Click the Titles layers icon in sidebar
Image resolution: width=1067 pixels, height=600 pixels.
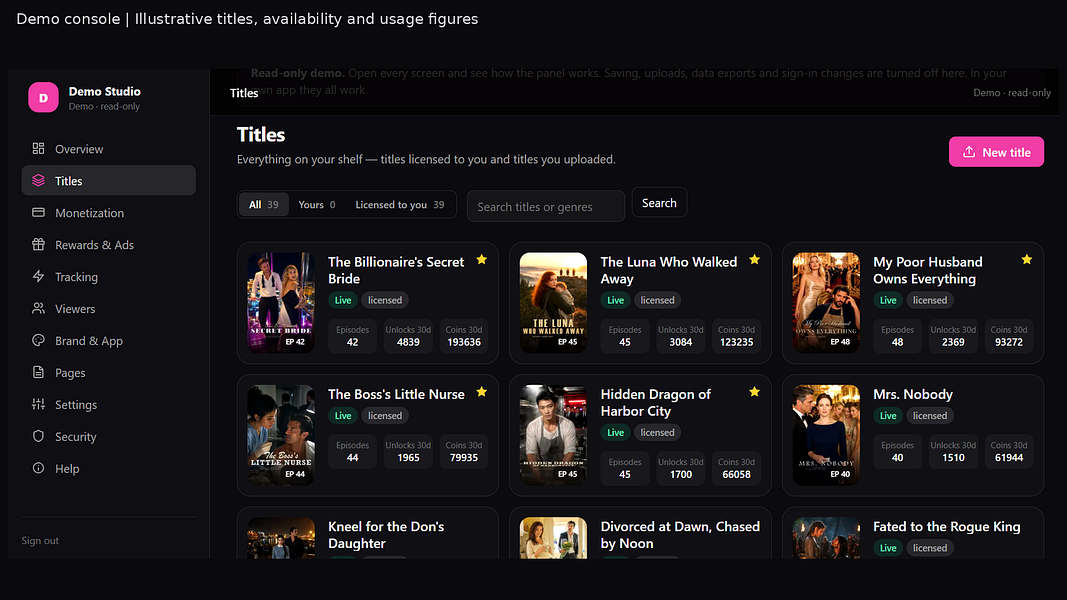pos(38,180)
